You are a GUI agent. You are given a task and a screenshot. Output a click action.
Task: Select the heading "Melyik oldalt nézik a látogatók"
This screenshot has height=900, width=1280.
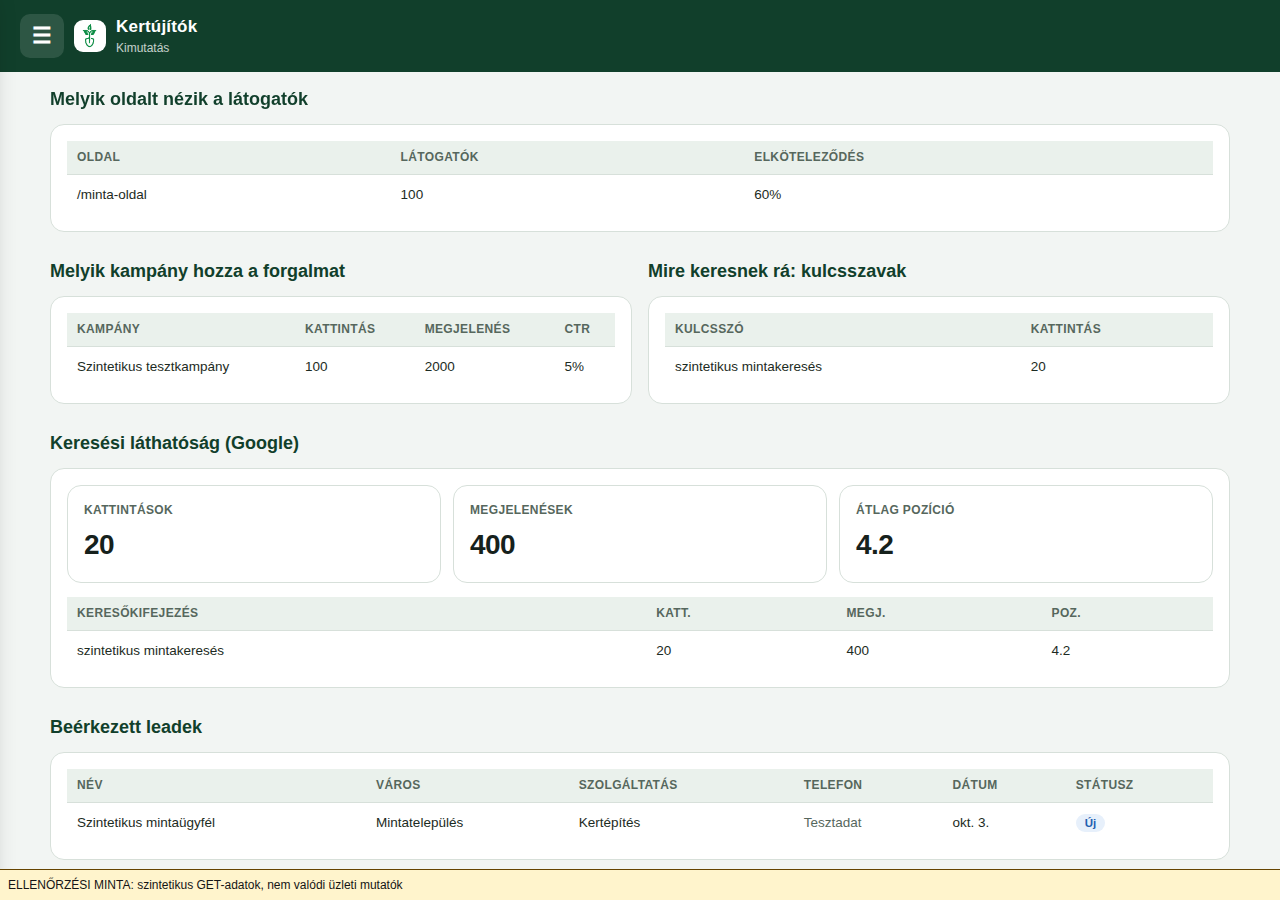tap(179, 99)
